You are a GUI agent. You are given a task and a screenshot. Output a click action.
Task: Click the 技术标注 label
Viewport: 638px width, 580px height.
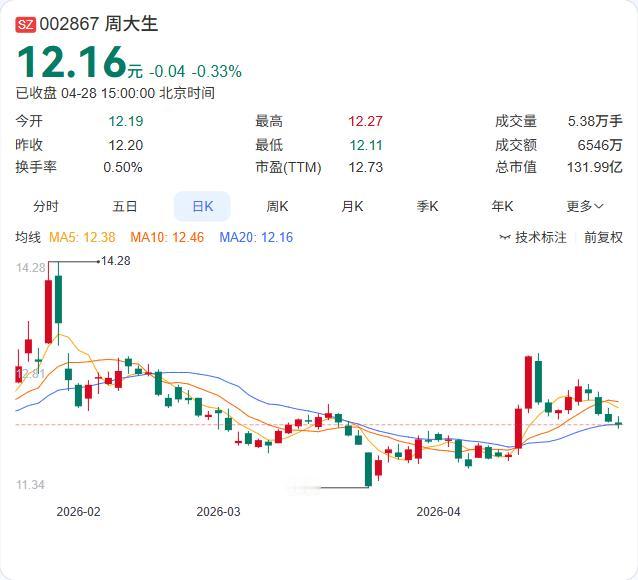[541, 237]
